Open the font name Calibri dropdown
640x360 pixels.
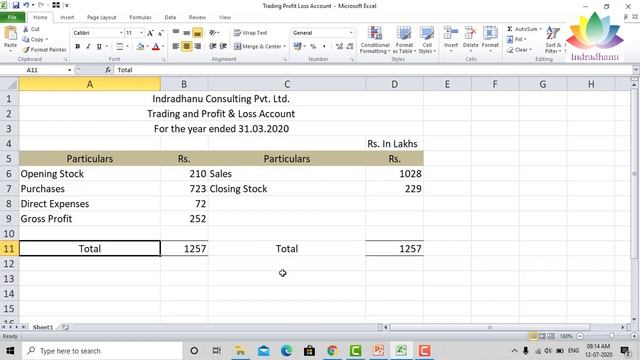click(121, 33)
